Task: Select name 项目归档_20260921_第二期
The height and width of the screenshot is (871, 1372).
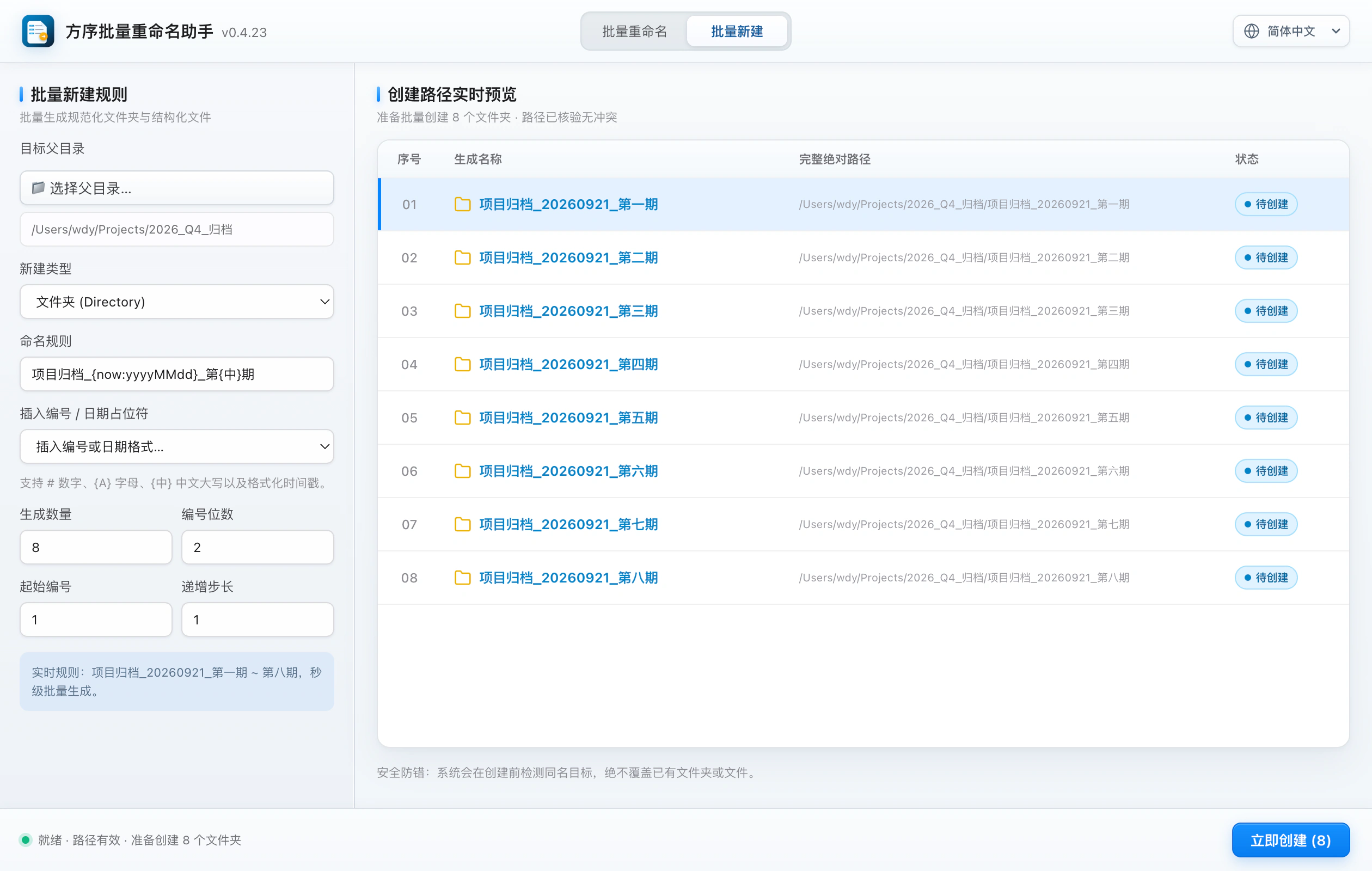Action: pyautogui.click(x=568, y=257)
